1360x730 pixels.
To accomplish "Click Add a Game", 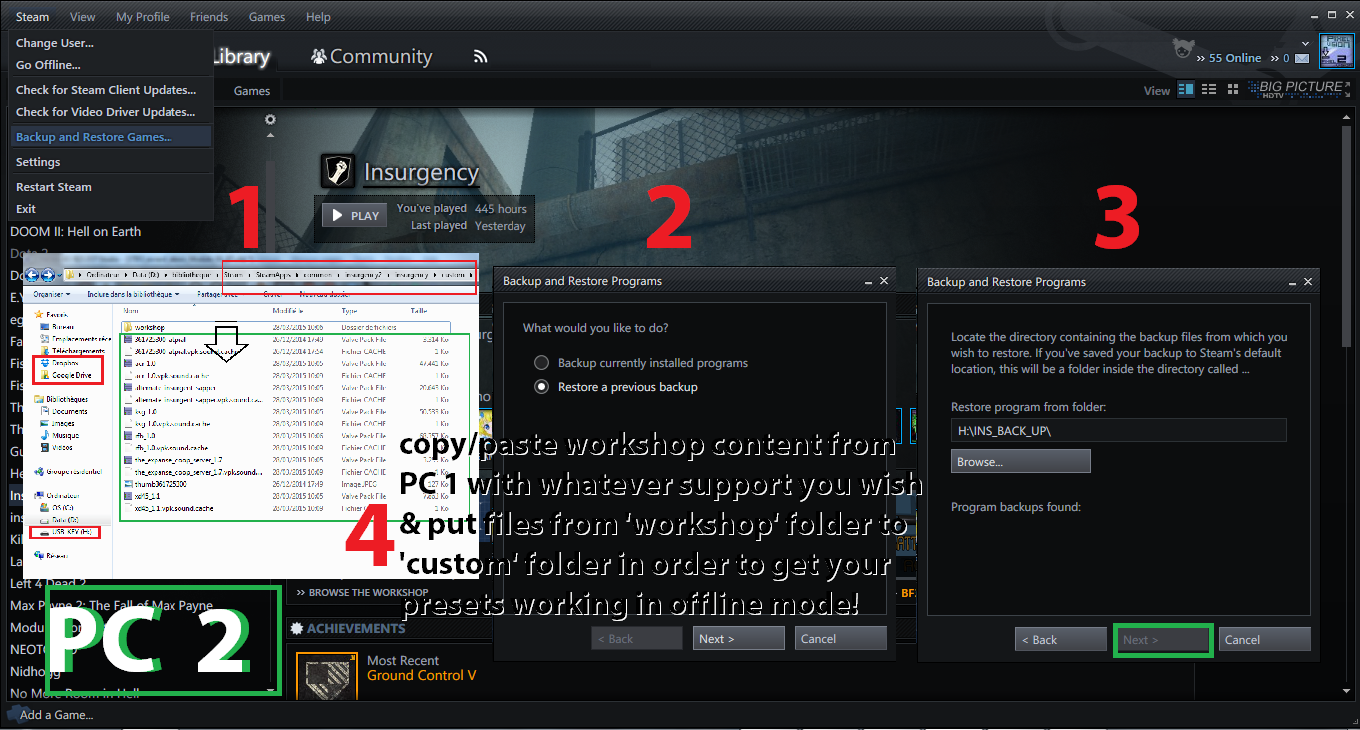I will (x=56, y=715).
